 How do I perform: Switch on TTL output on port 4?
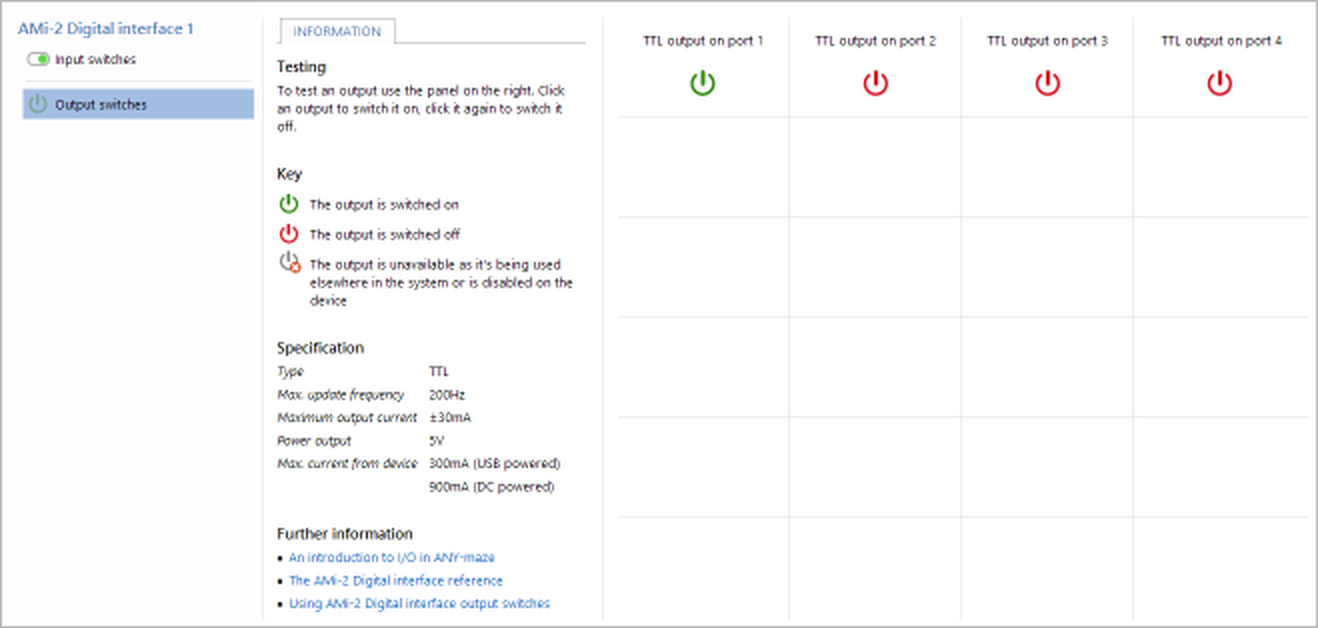tap(1219, 83)
